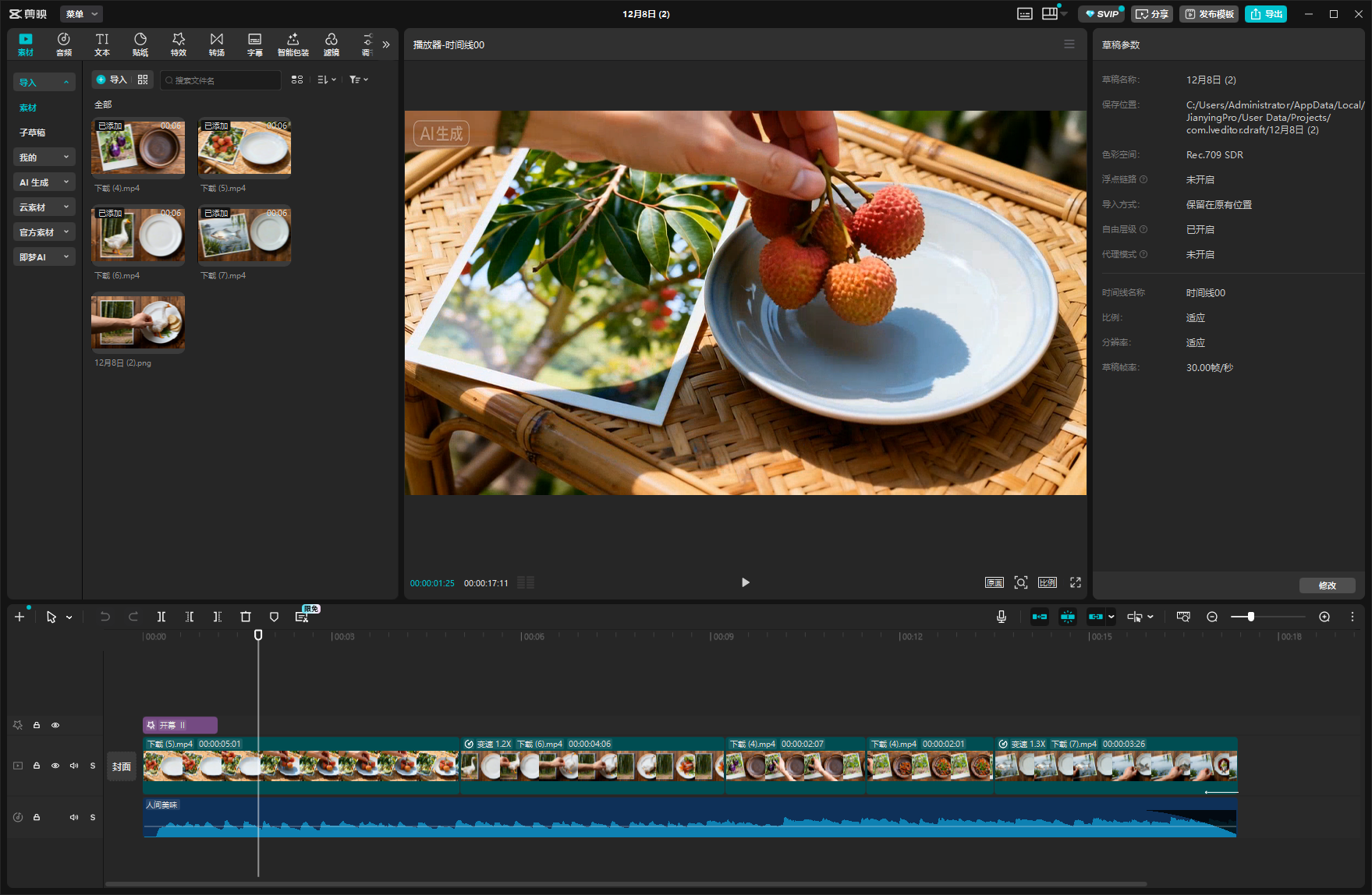Viewport: 1372px width, 895px height.
Task: Click the delete trash icon in timeline toolbar
Action: tap(246, 617)
